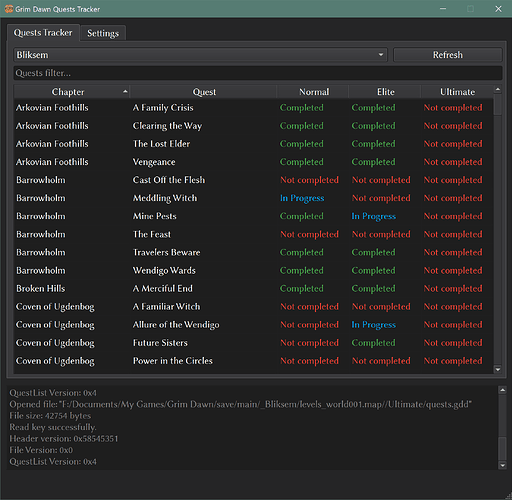The width and height of the screenshot is (512, 500).
Task: Sort by the Normal column header
Action: [x=313, y=92]
